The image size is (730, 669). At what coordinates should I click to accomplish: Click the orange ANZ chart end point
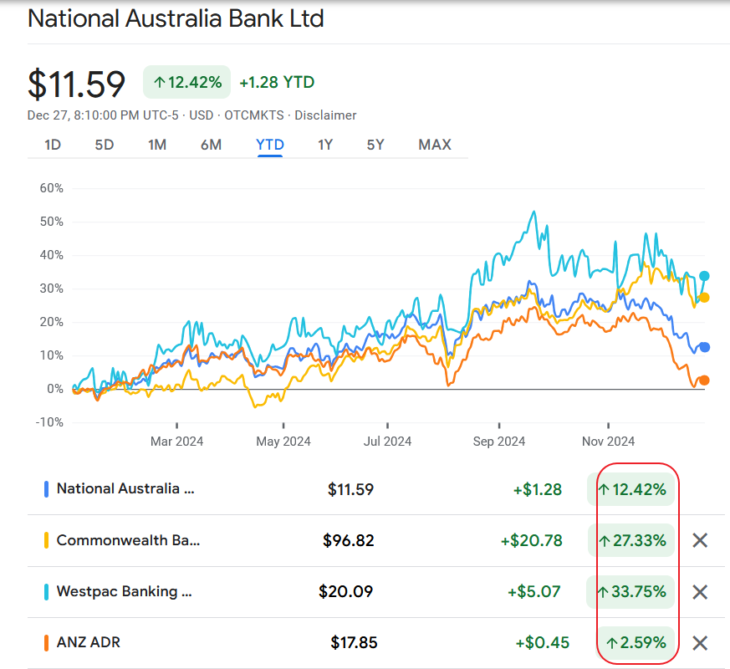point(704,380)
